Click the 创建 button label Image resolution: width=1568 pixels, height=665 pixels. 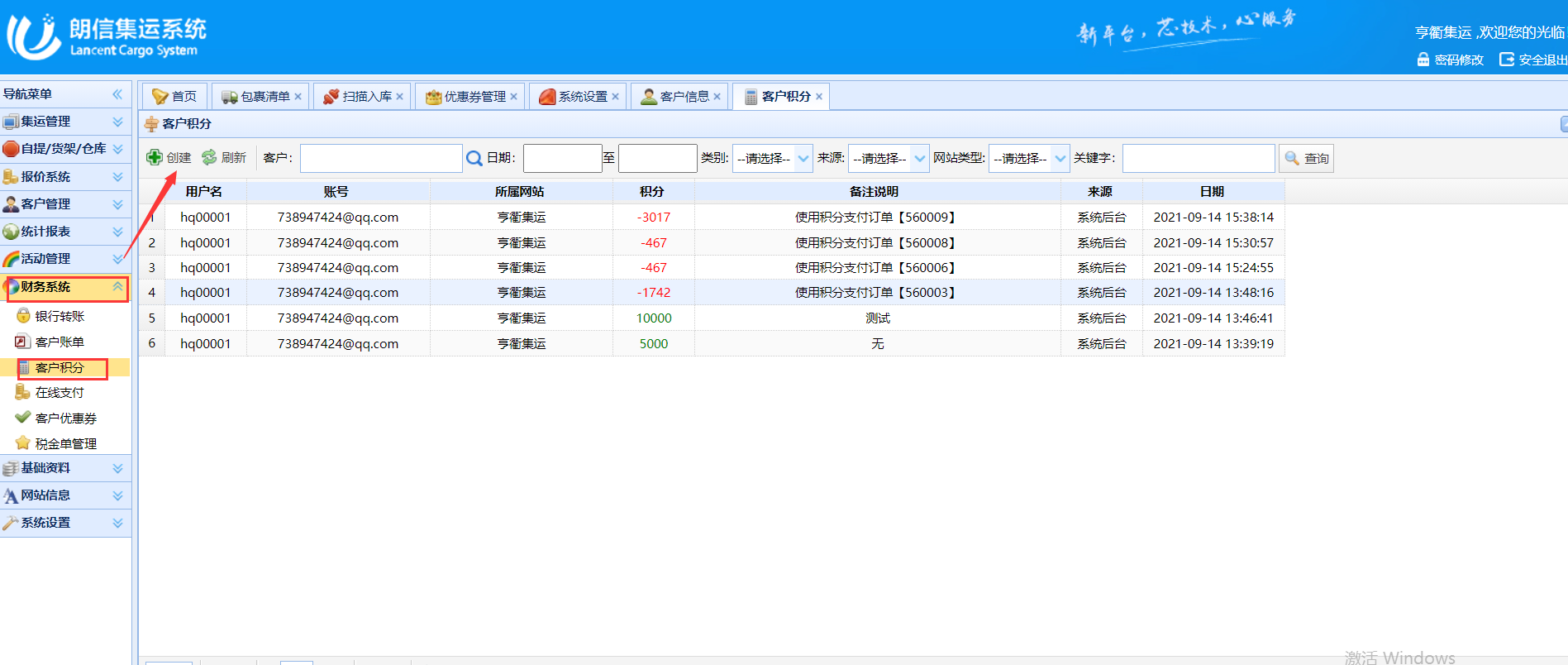[179, 157]
